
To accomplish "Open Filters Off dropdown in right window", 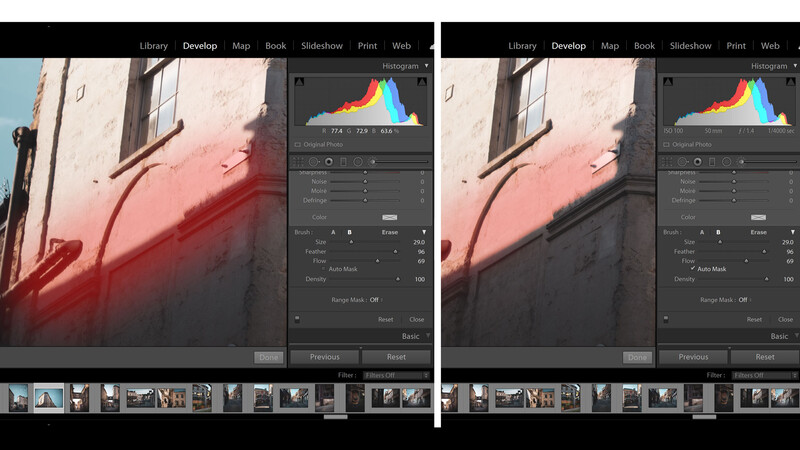I will (765, 375).
